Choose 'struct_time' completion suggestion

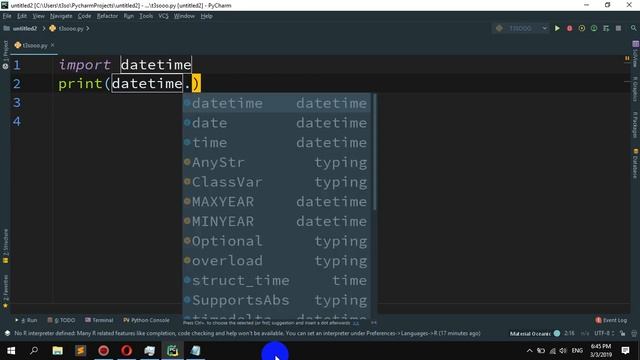click(x=277, y=280)
